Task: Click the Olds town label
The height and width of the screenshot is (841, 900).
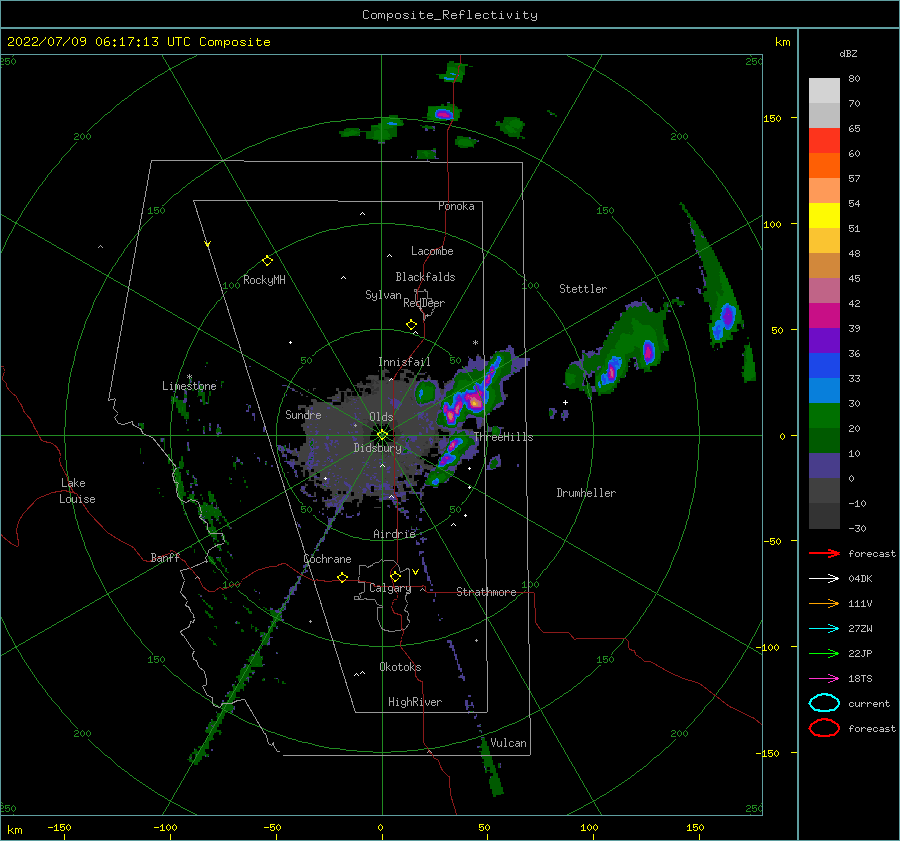Action: [x=381, y=417]
